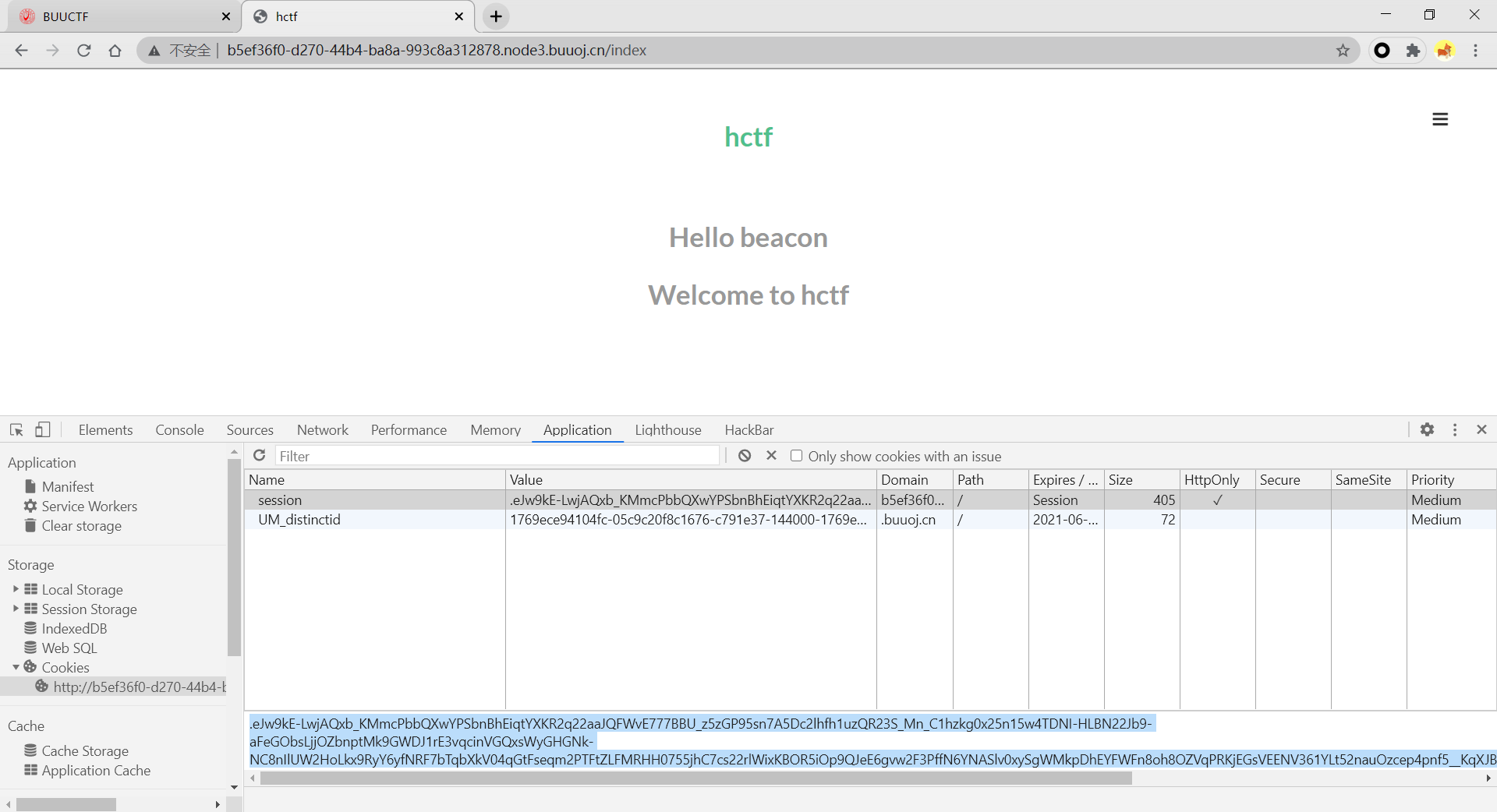Enable 'Only show cookies with an issue'
The width and height of the screenshot is (1497, 812).
(x=796, y=456)
